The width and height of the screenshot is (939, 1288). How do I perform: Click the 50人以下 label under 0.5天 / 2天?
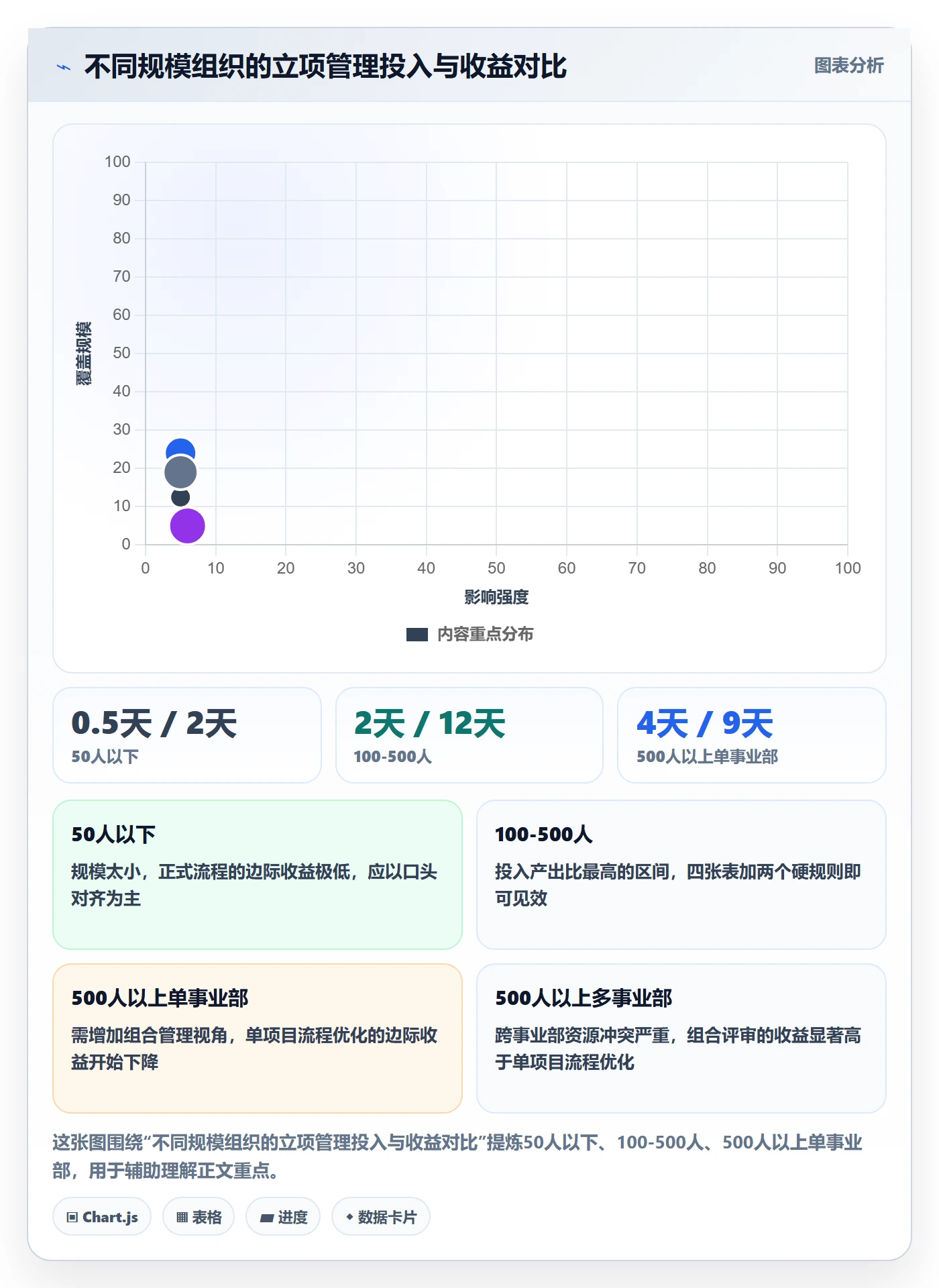tap(105, 757)
